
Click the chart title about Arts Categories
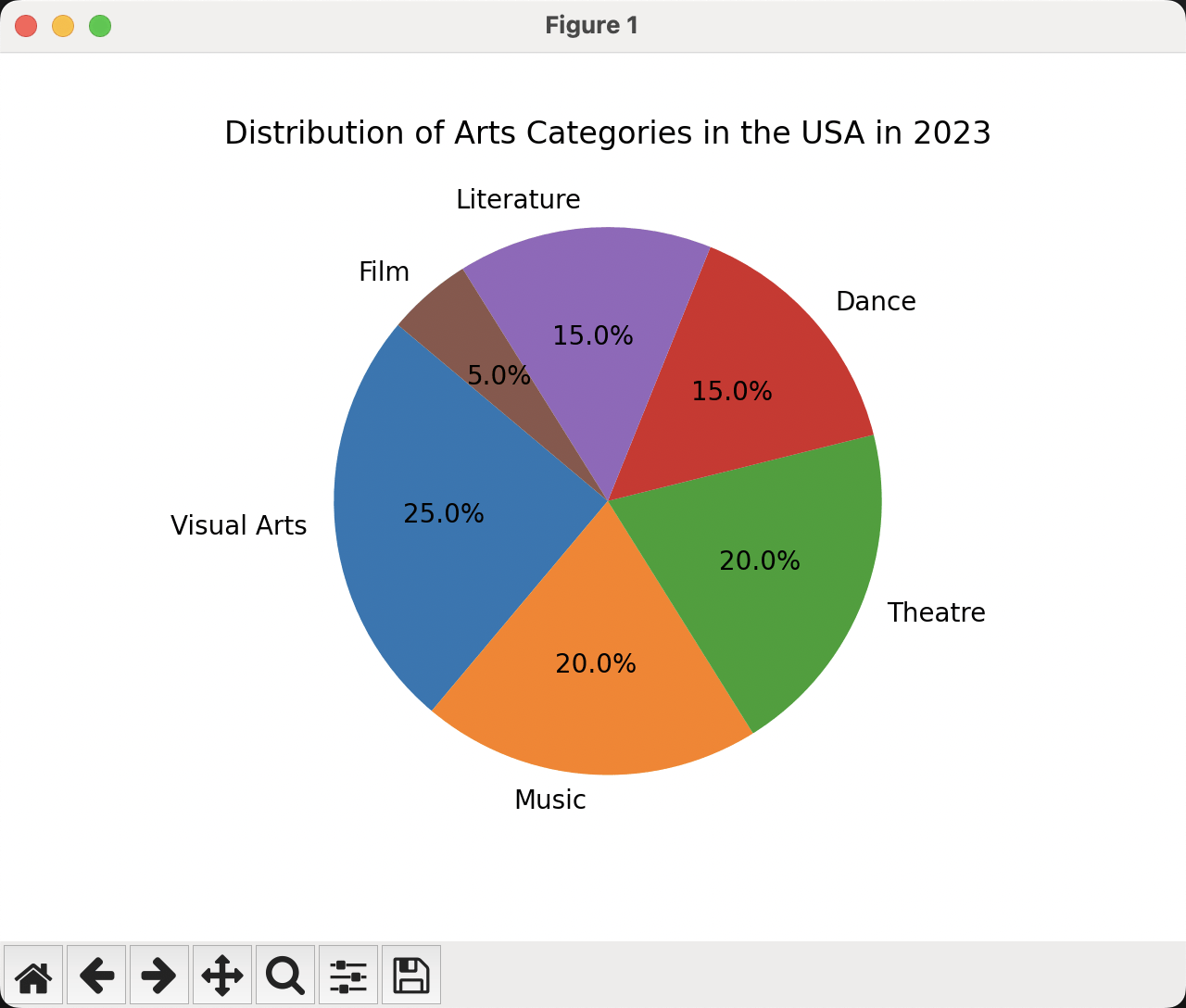click(x=608, y=133)
